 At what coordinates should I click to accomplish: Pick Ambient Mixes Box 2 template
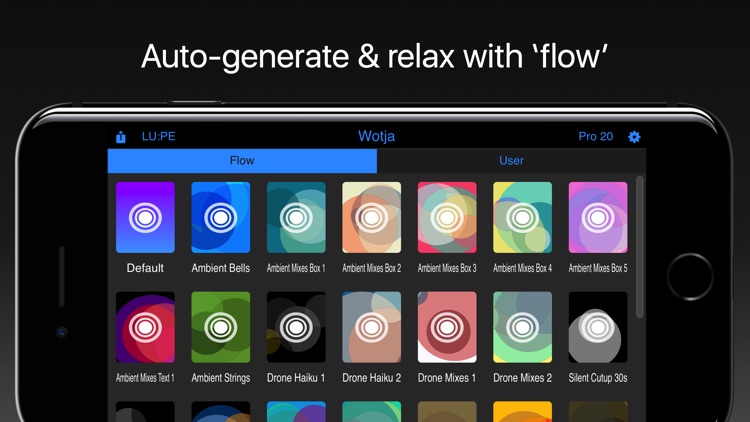[371, 217]
